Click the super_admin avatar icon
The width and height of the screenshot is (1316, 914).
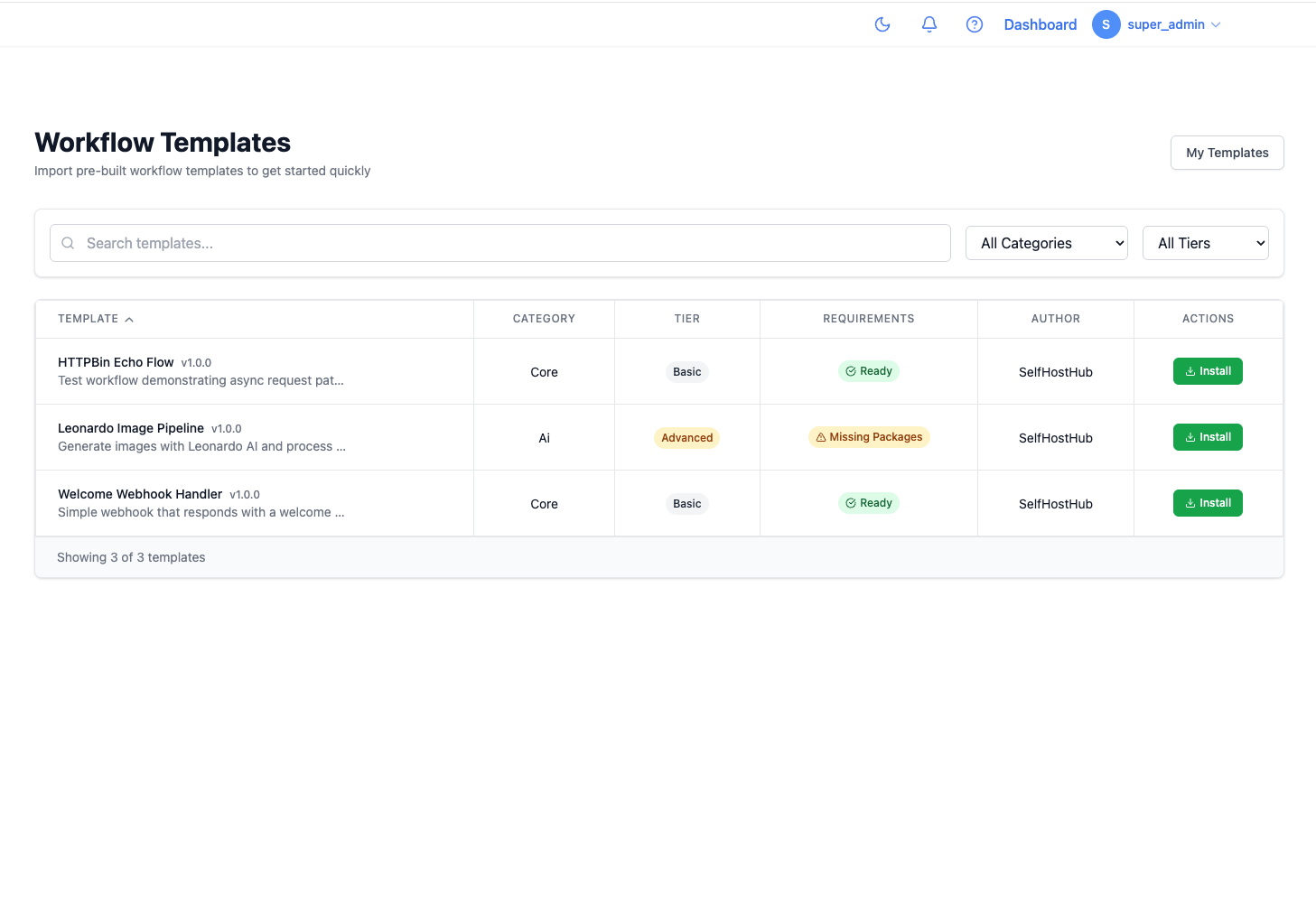coord(1106,24)
